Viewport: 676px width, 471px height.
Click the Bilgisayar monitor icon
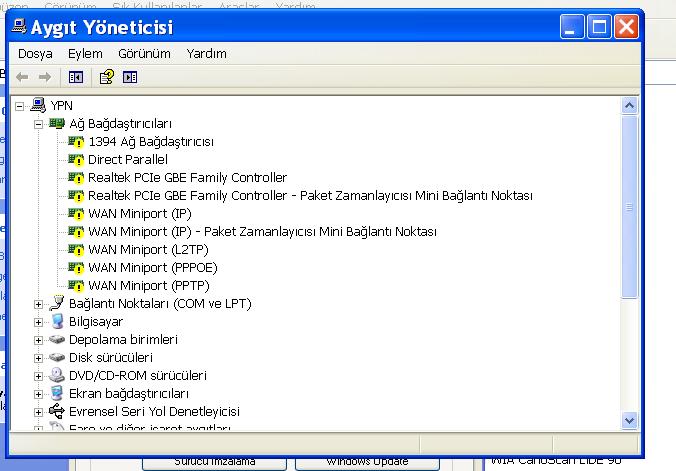[x=57, y=322]
